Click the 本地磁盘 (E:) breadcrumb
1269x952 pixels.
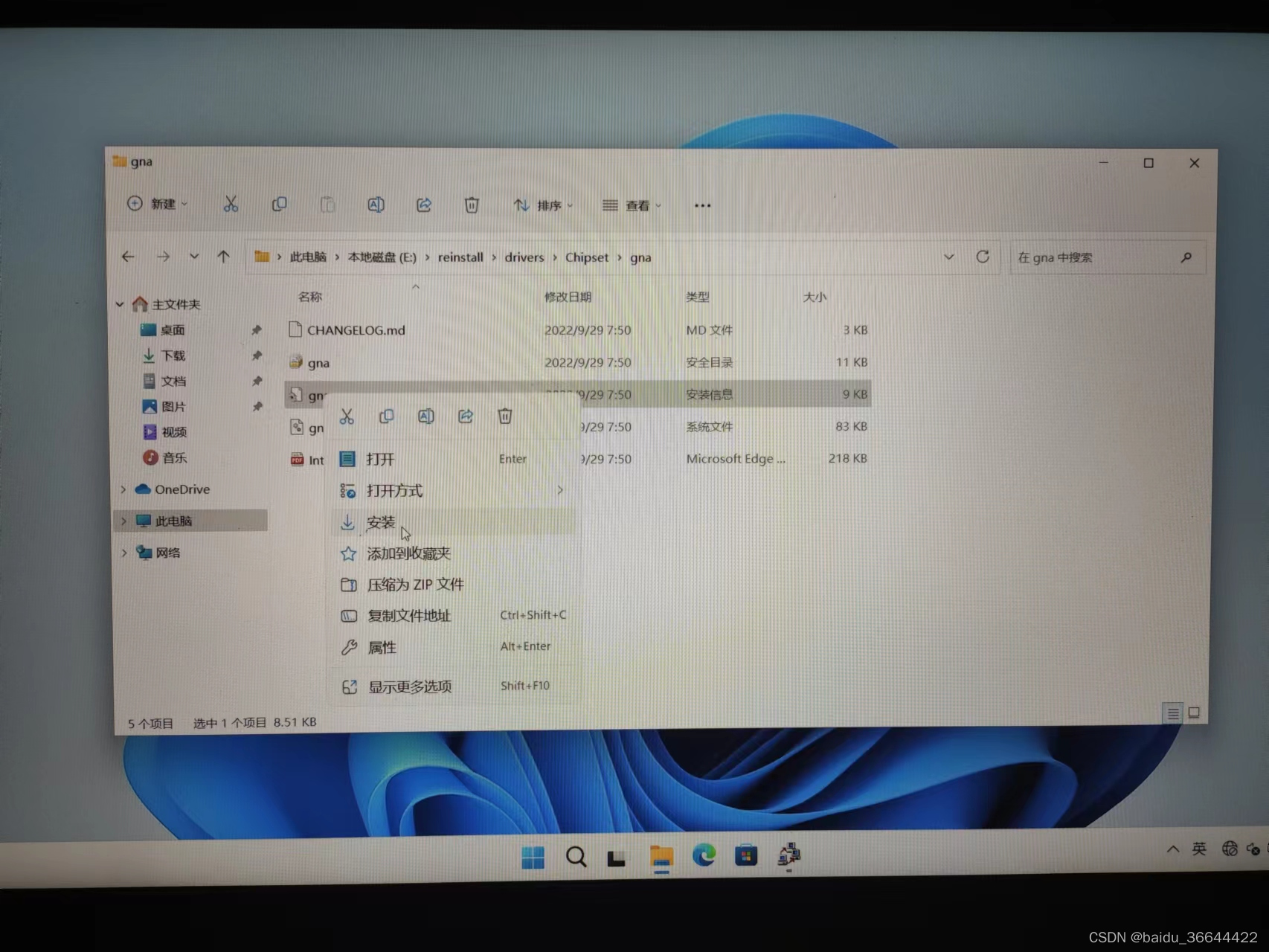point(382,257)
